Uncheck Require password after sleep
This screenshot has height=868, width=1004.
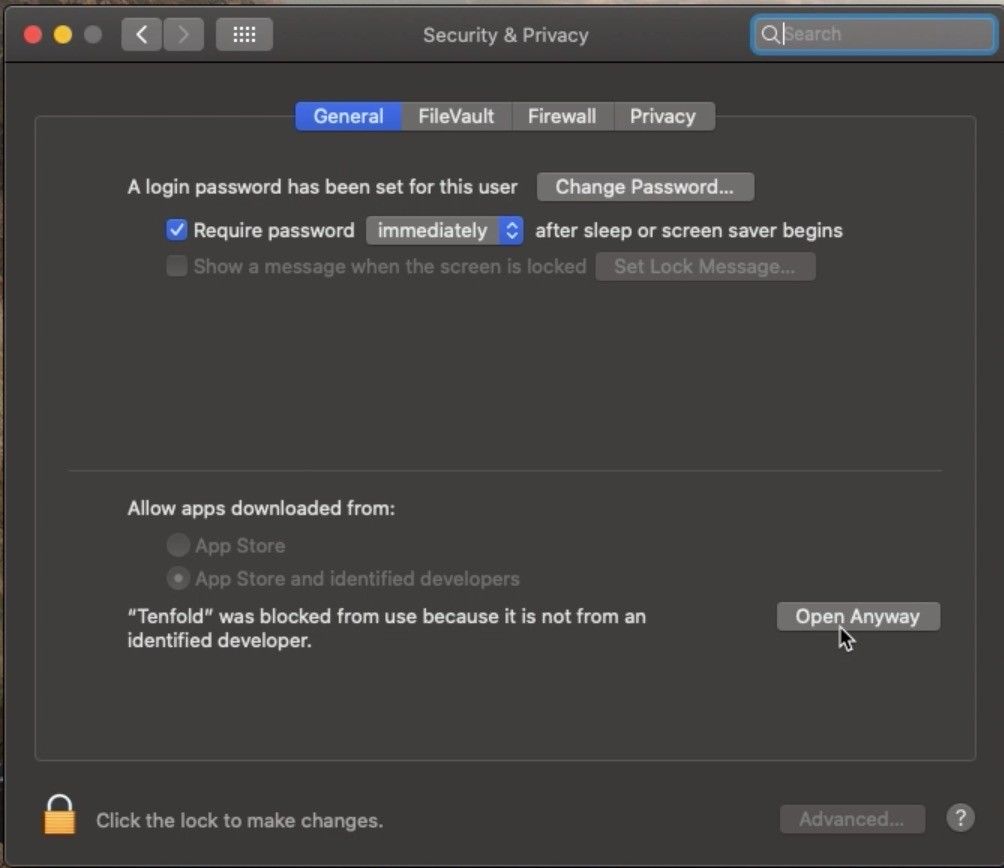[x=176, y=230]
